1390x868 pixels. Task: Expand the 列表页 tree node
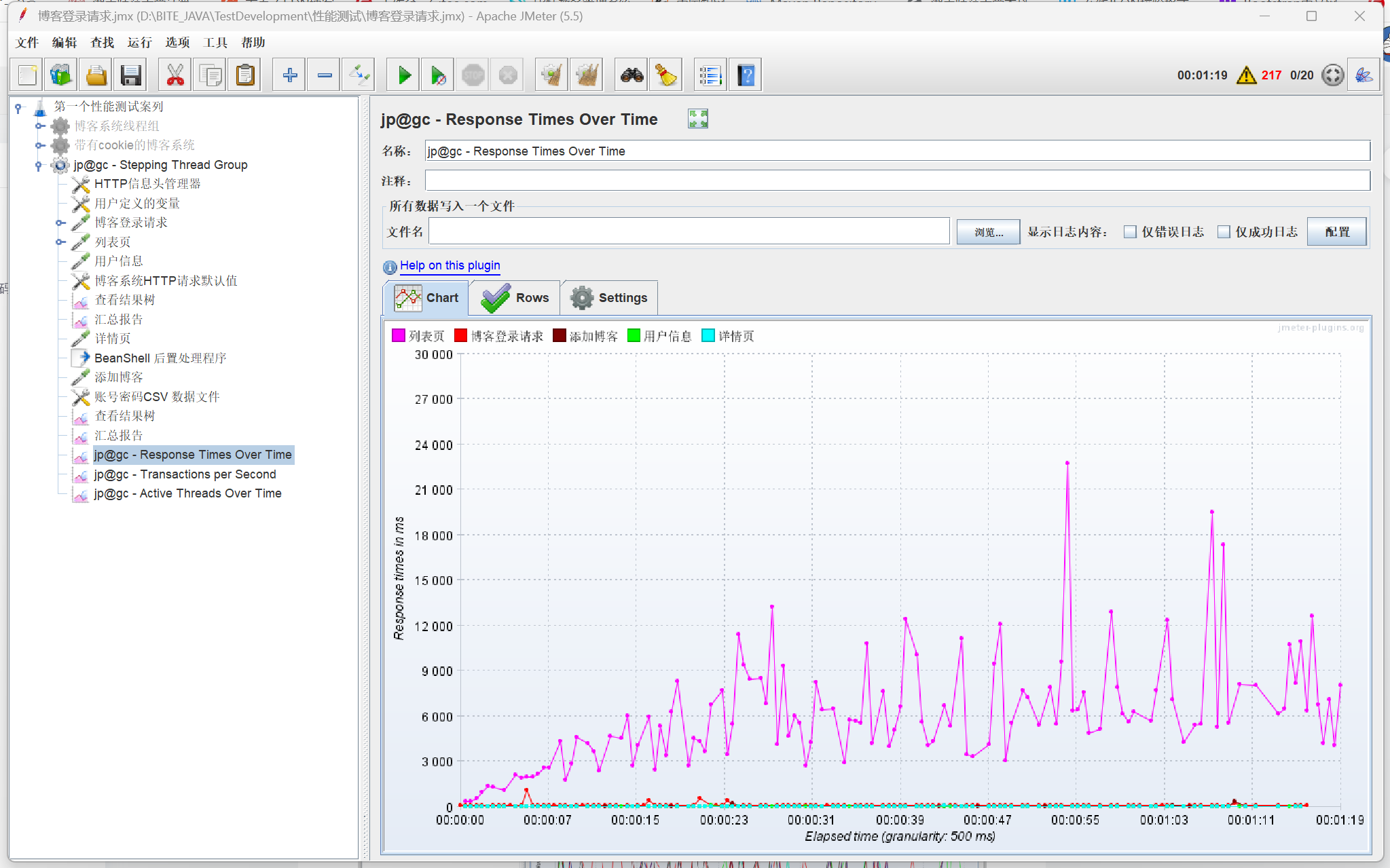tap(60, 242)
